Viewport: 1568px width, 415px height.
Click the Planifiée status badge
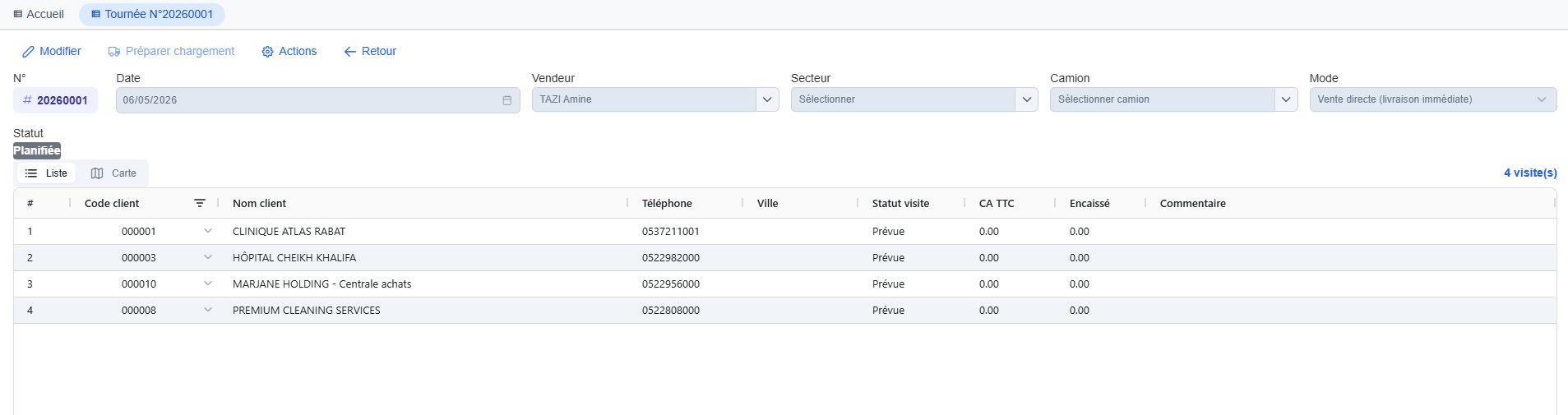coord(37,150)
